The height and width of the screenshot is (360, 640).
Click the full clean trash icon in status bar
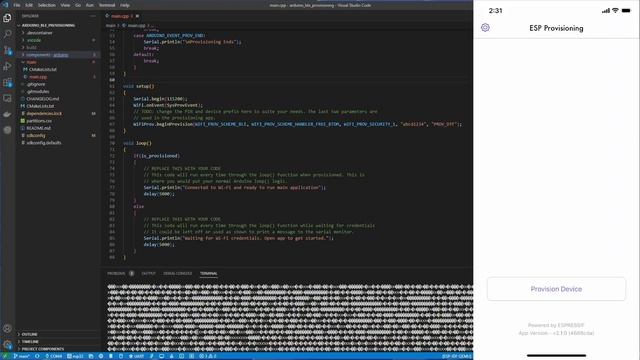(x=111, y=356)
